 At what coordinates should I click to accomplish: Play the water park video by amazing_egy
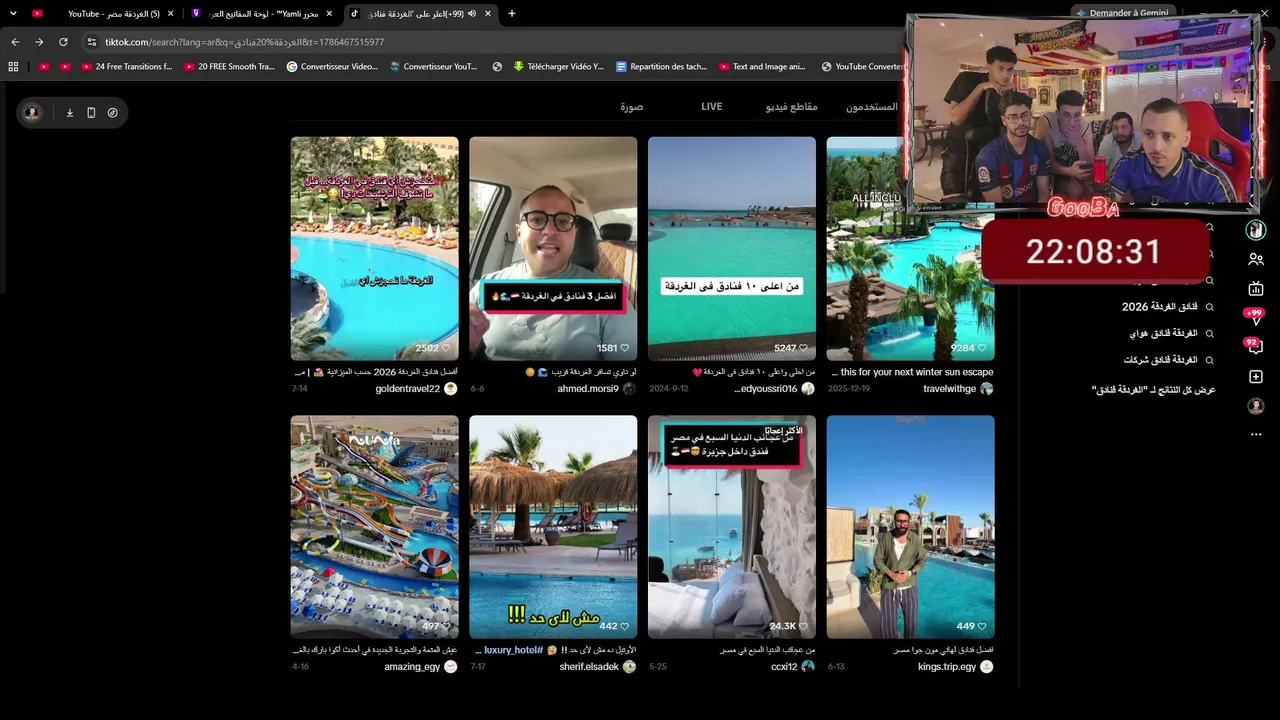[x=374, y=526]
